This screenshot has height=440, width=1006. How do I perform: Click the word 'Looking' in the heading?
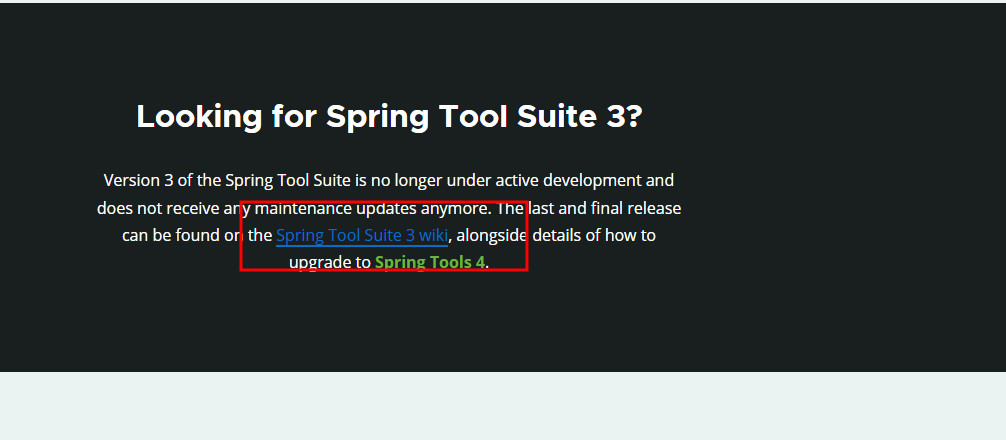(200, 118)
